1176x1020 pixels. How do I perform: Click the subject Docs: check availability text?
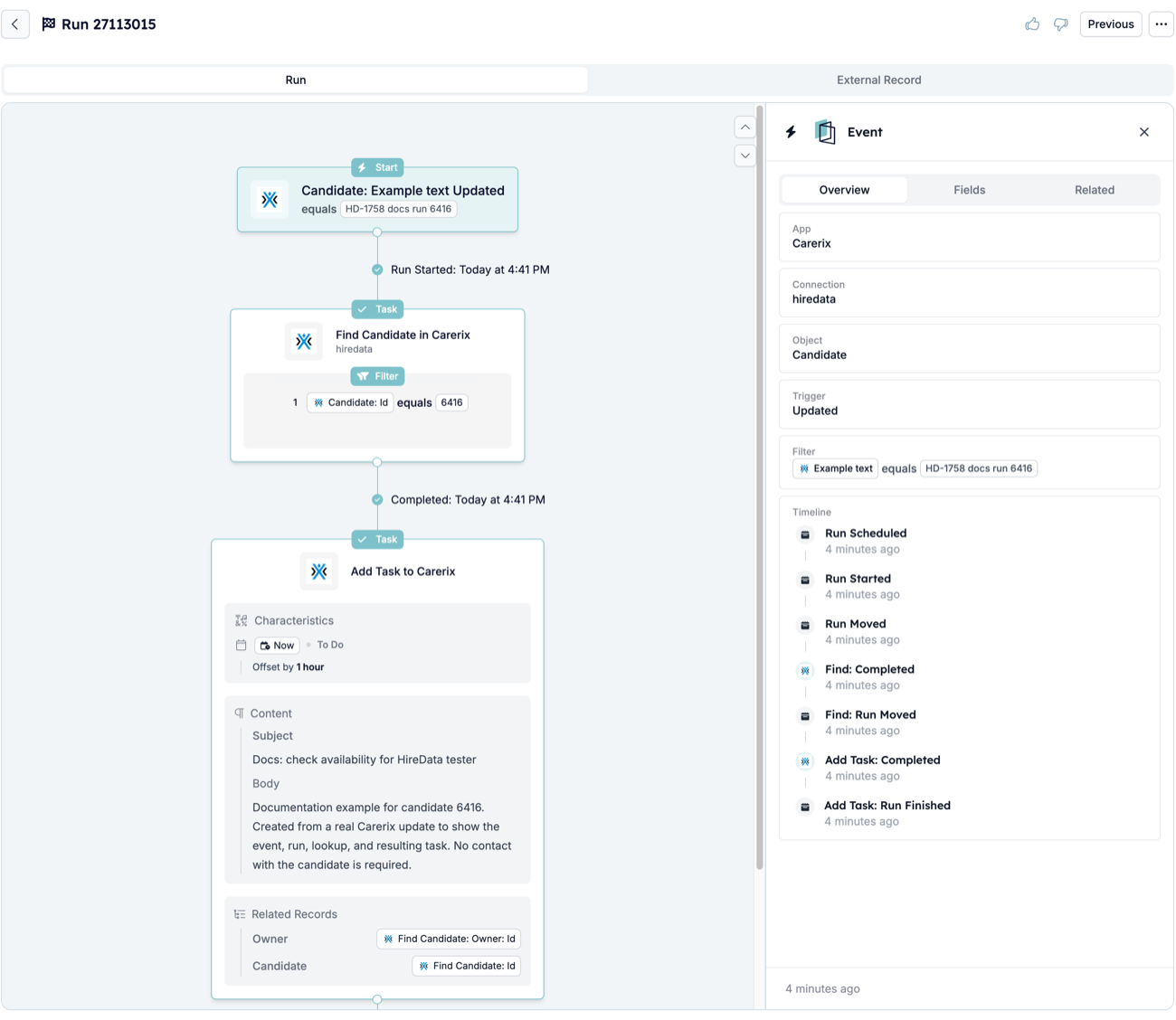tap(364, 760)
